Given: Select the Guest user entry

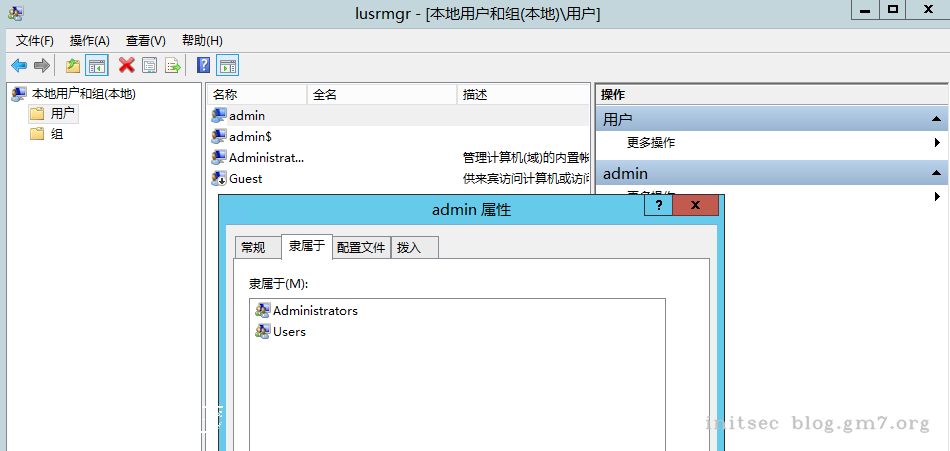Looking at the screenshot, I should [245, 179].
